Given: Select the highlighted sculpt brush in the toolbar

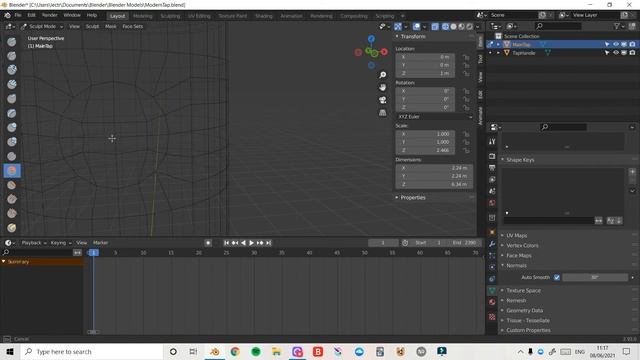Looking at the screenshot, I should (12, 171).
